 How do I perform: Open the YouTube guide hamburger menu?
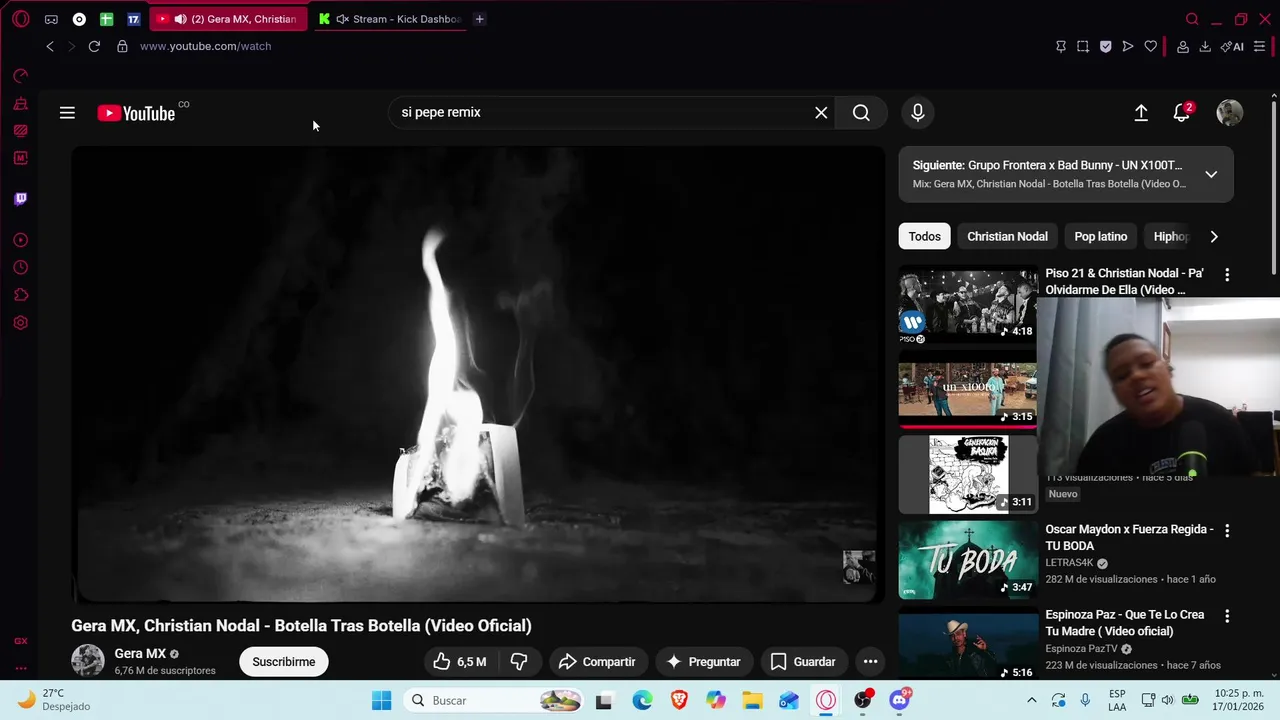tap(67, 113)
